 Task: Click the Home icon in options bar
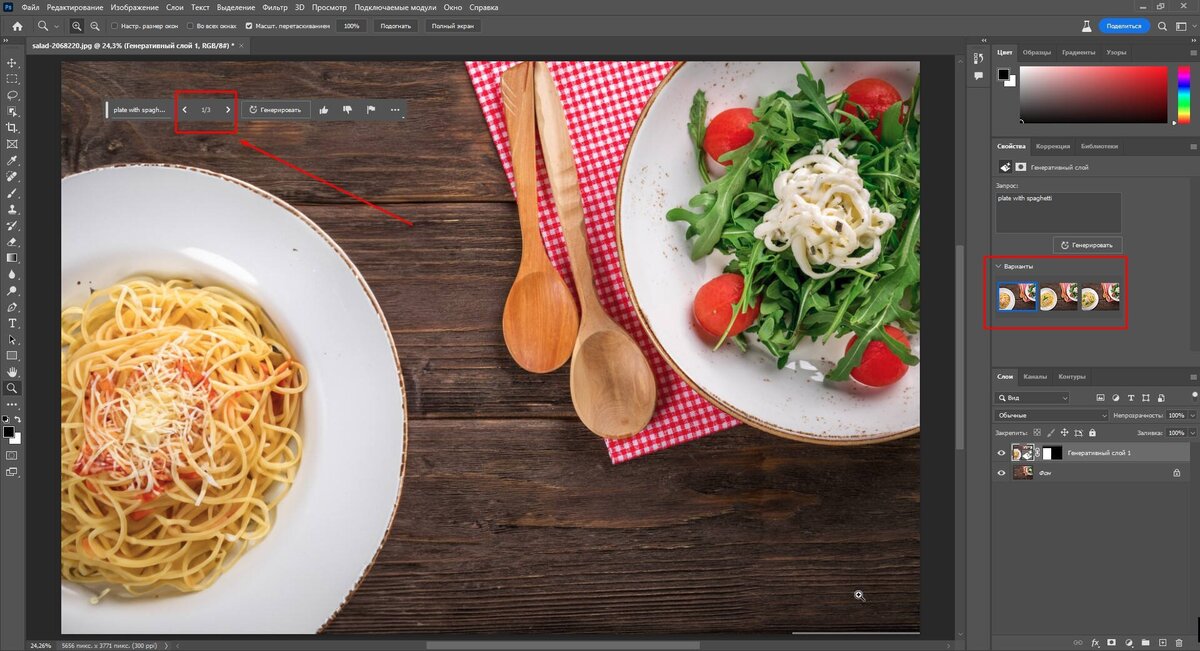tap(17, 25)
